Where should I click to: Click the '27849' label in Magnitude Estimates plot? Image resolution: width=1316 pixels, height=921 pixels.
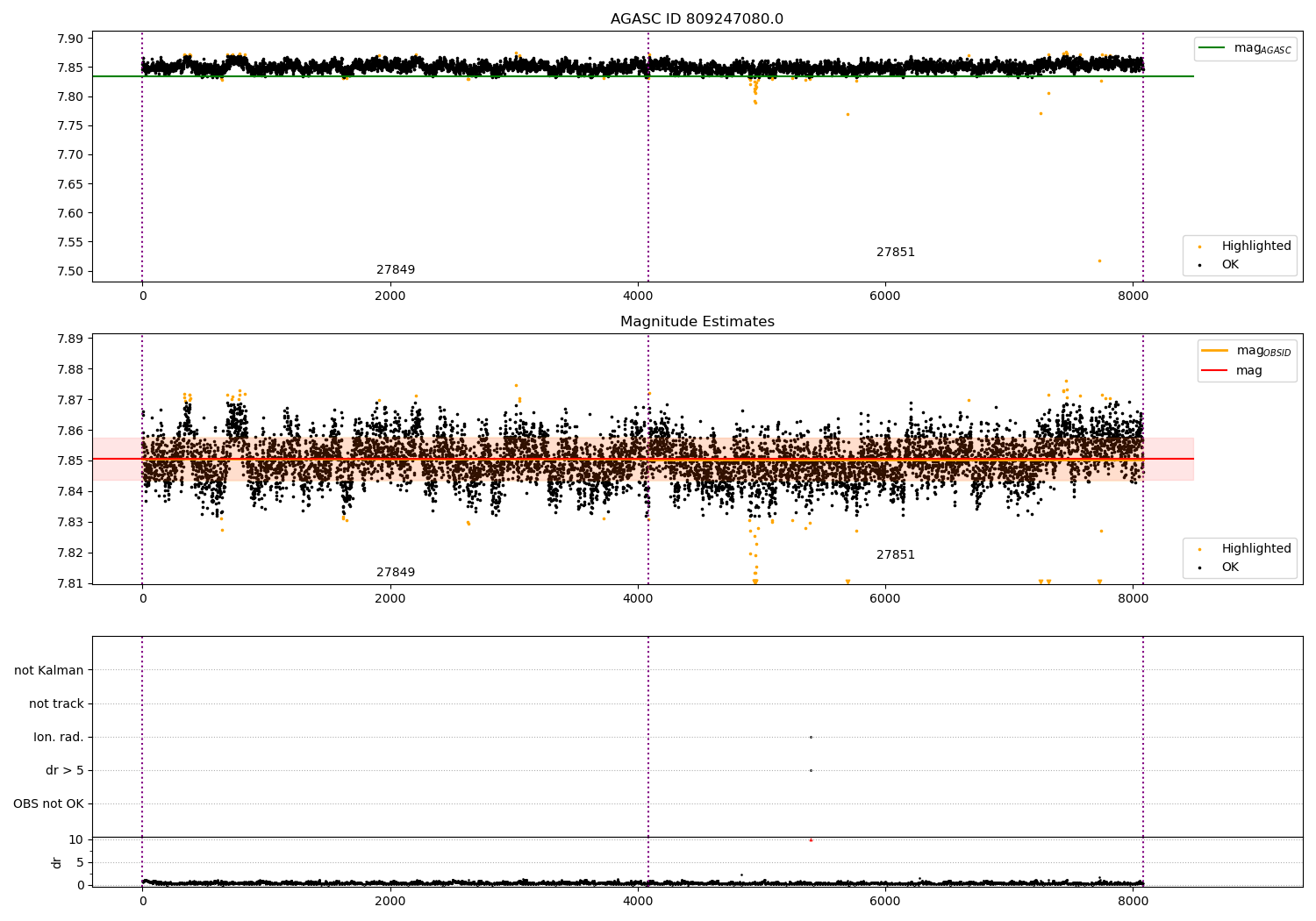(x=396, y=573)
